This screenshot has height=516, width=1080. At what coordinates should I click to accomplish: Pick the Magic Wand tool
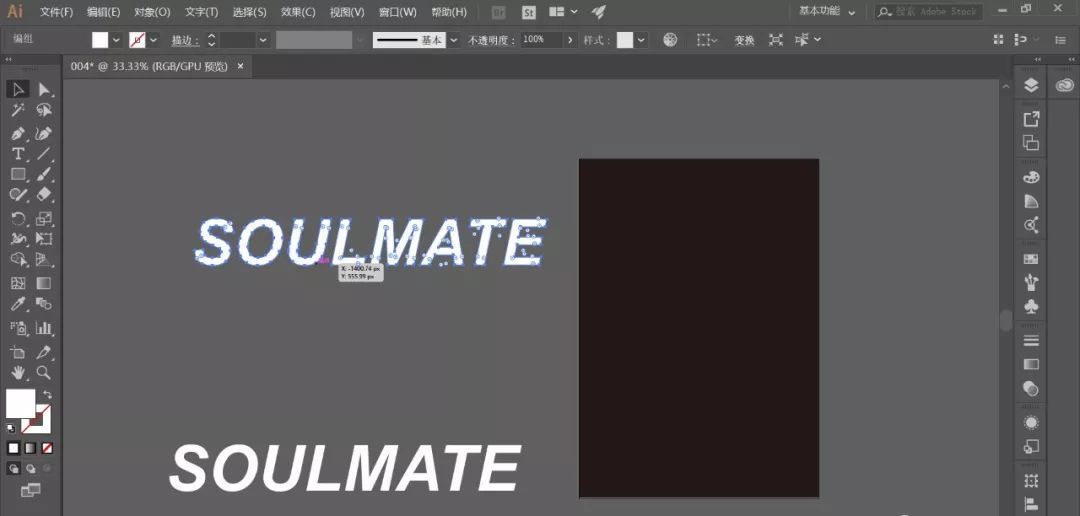pos(18,111)
